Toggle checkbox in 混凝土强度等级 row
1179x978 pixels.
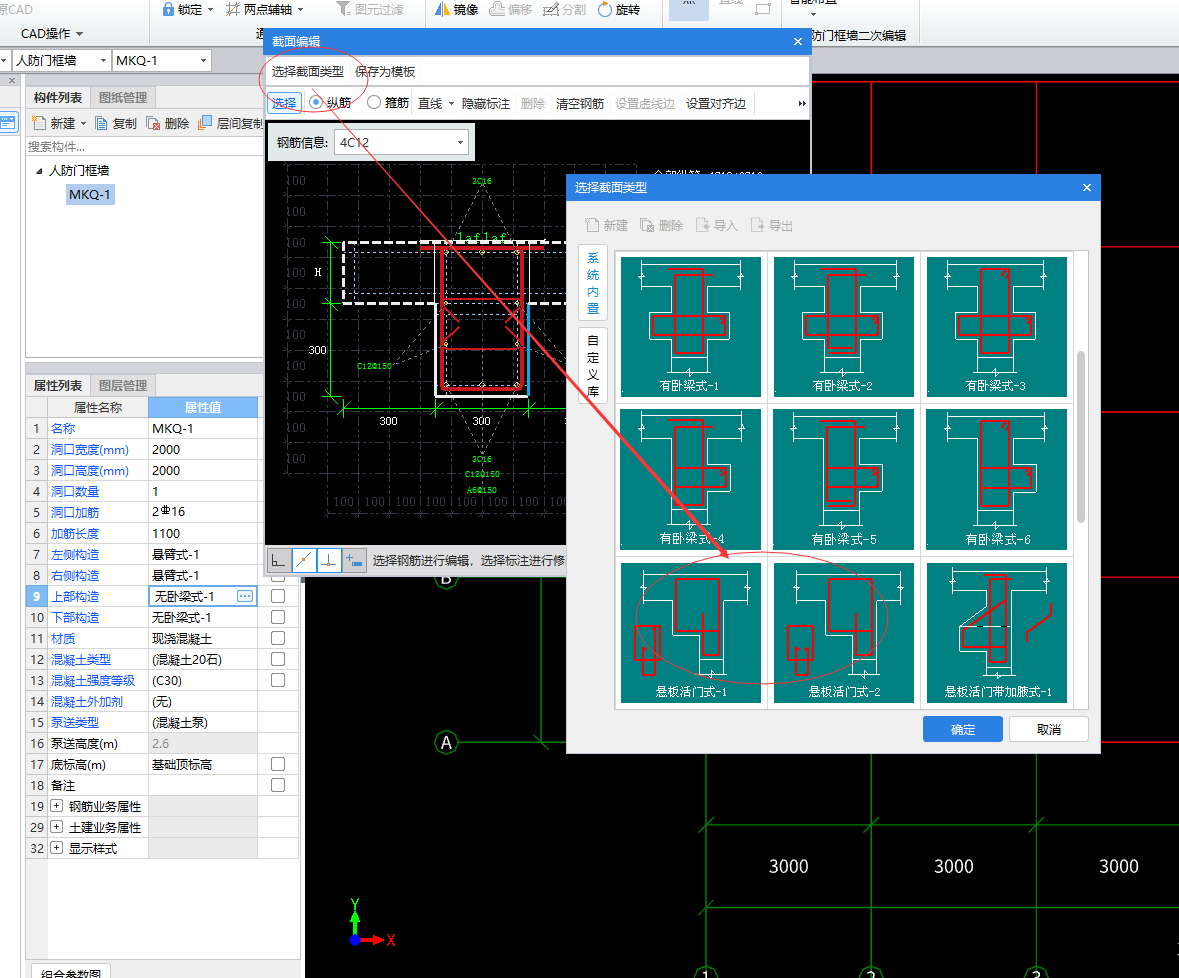click(x=277, y=680)
